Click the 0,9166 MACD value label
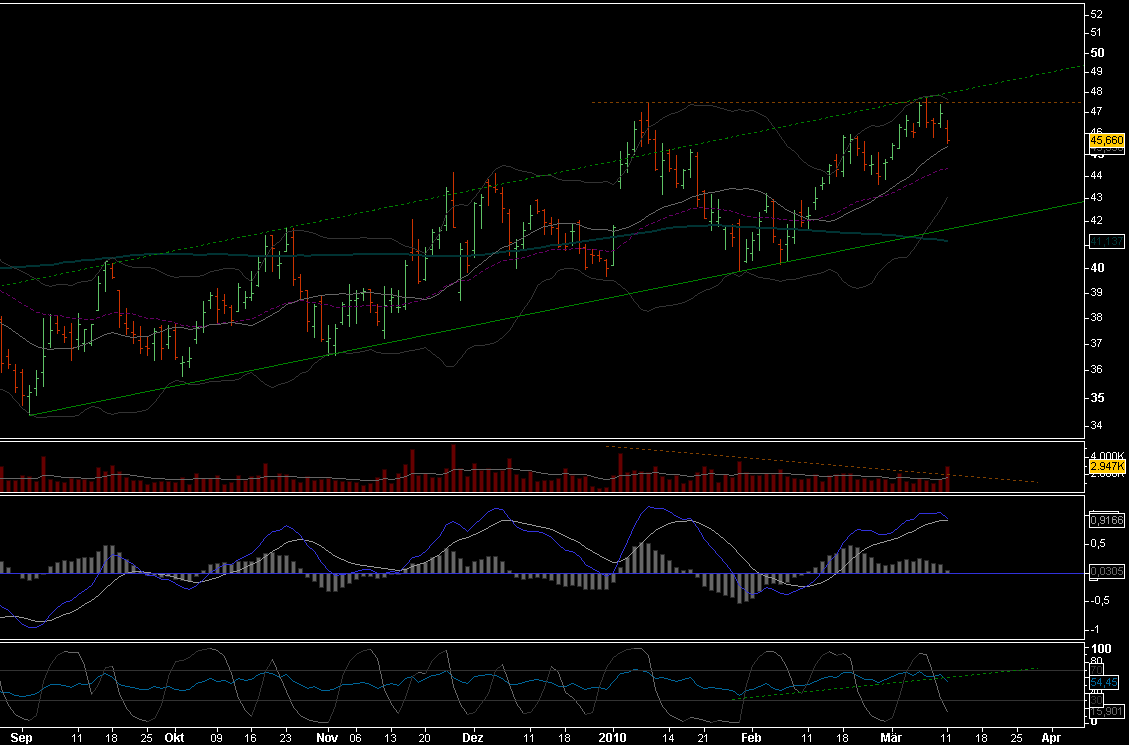The image size is (1129, 745). [1107, 520]
